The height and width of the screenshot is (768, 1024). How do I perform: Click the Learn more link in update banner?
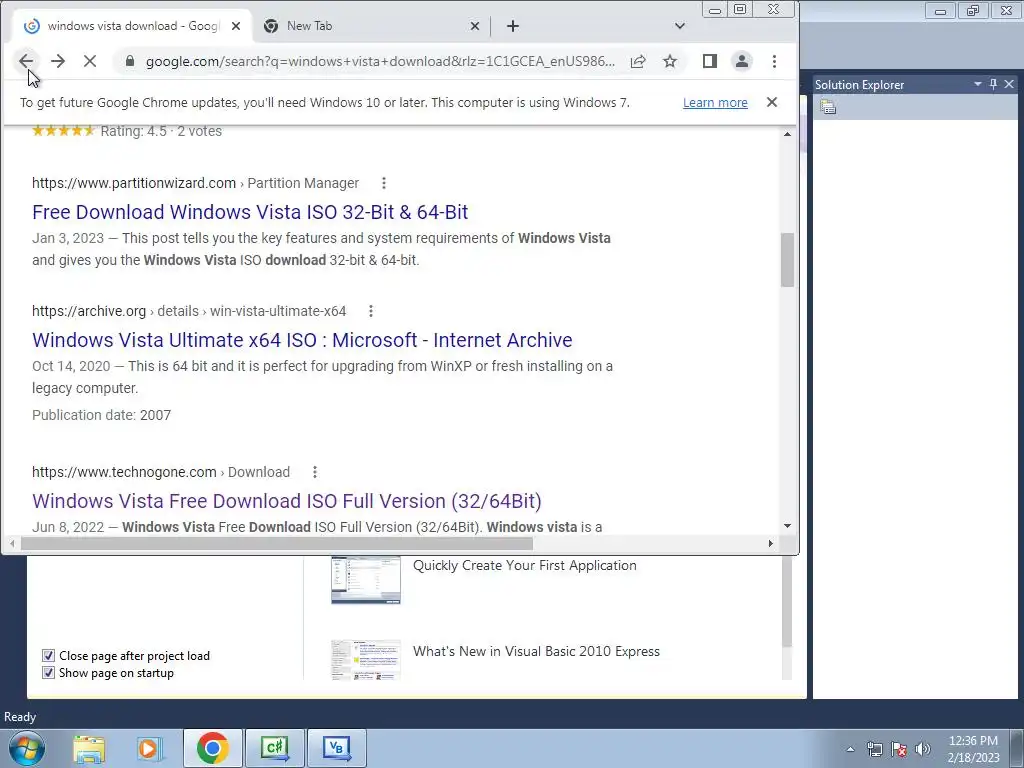click(715, 103)
